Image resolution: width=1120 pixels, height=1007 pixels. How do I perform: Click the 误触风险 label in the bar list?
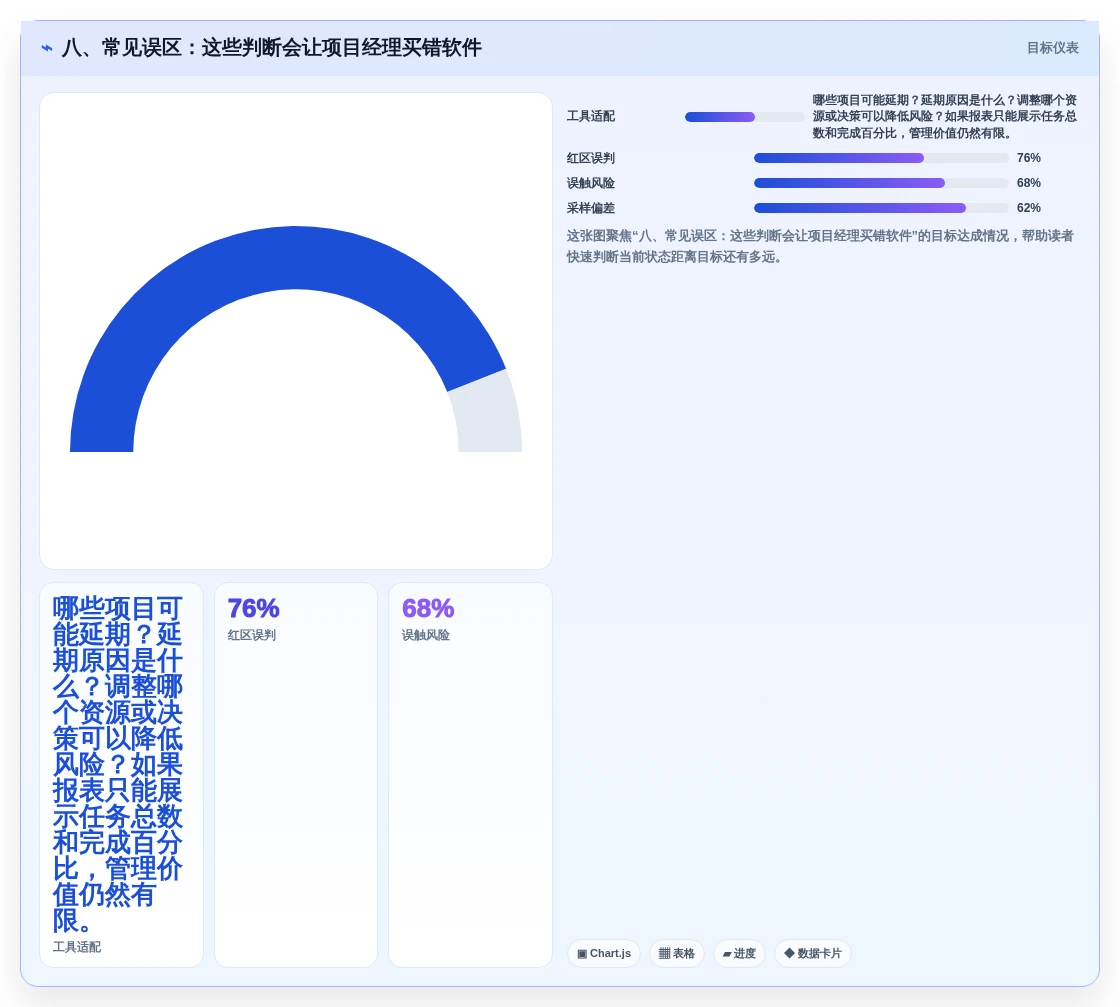click(591, 183)
